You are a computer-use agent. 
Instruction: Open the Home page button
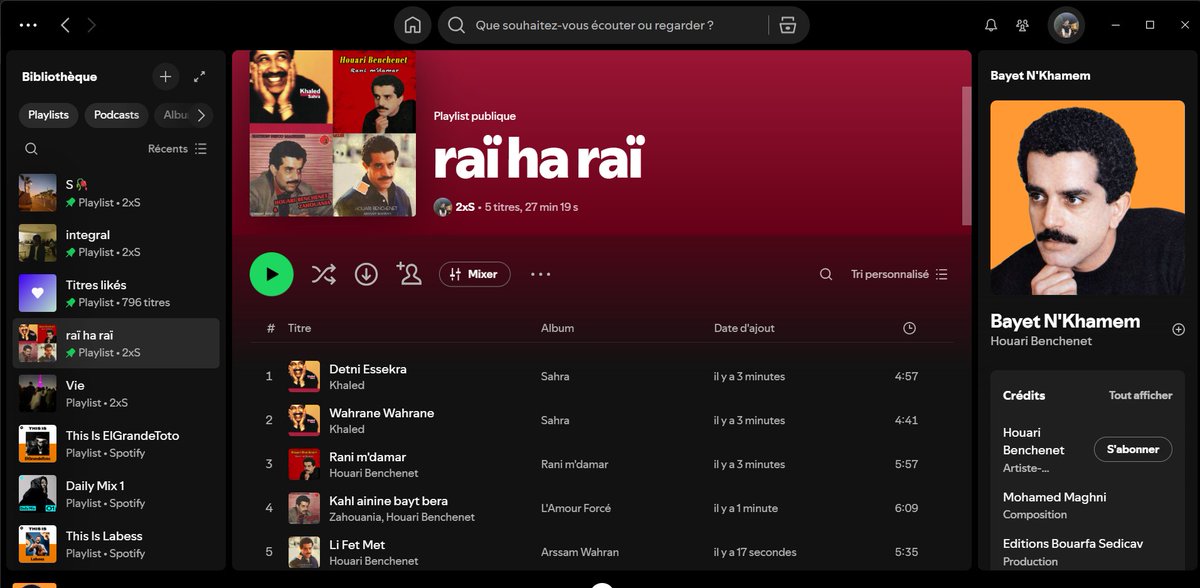pos(412,25)
